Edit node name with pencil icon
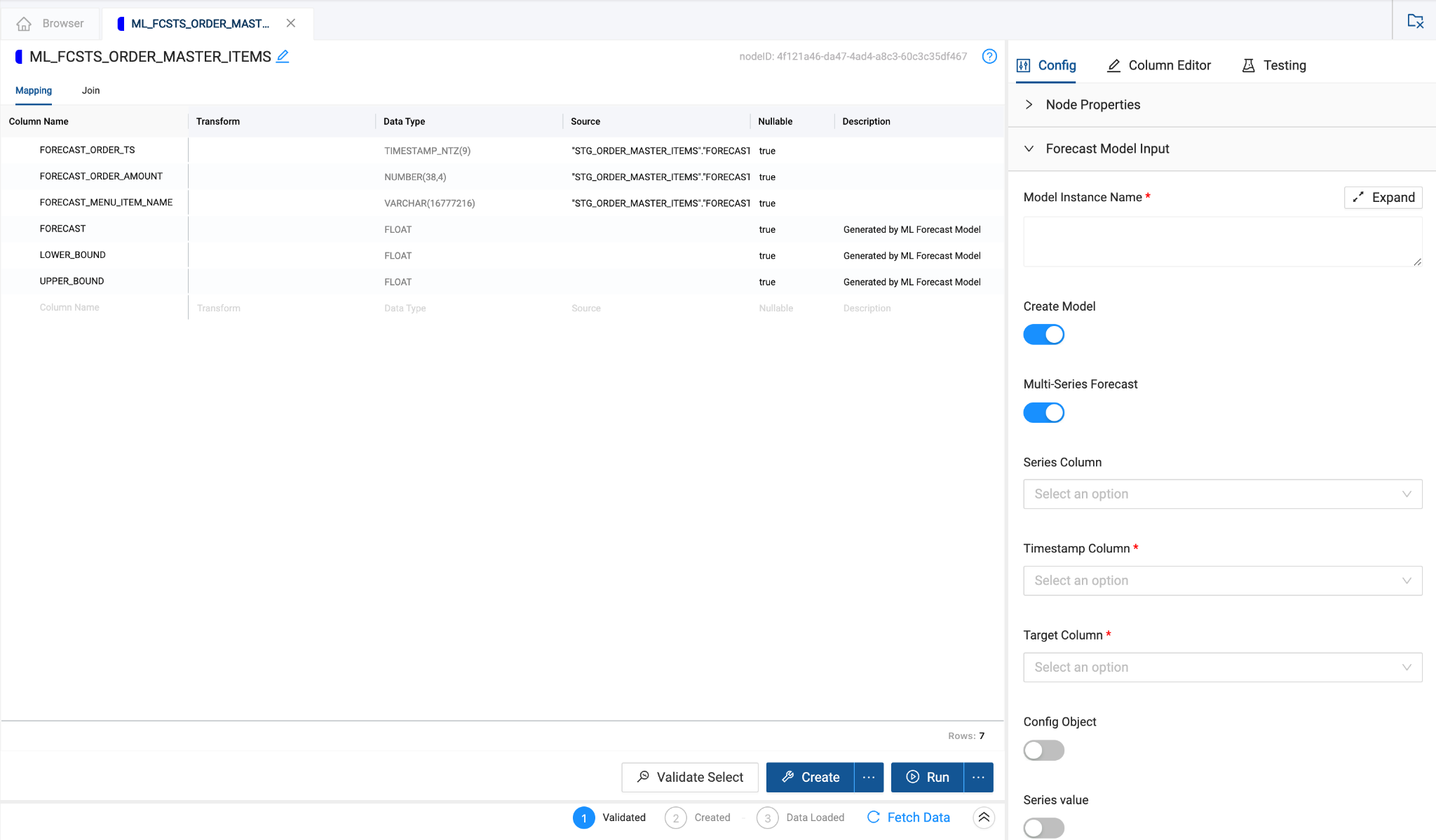The width and height of the screenshot is (1436, 840). (x=283, y=56)
